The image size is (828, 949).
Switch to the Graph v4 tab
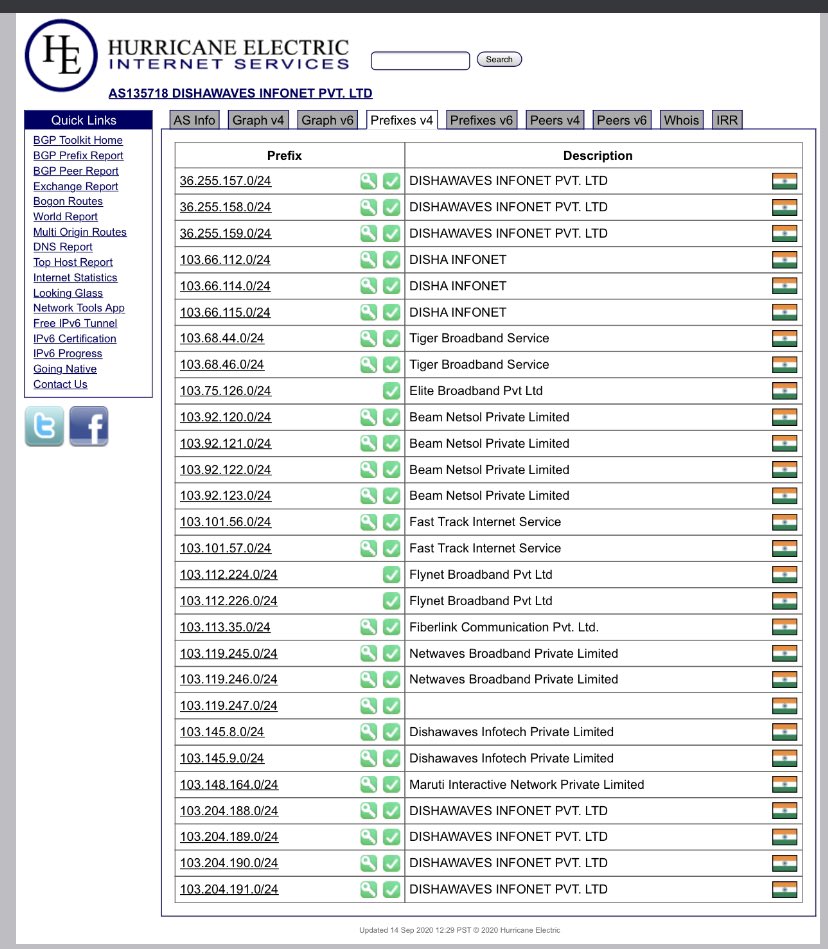click(x=258, y=120)
